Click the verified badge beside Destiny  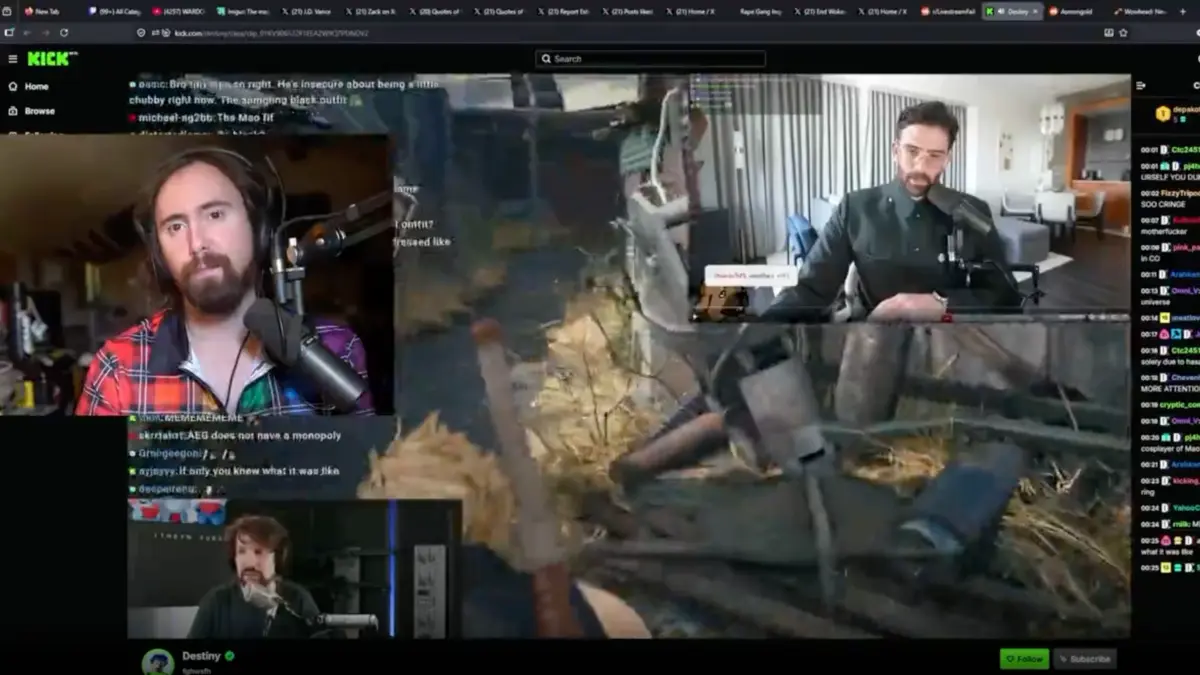coord(230,656)
